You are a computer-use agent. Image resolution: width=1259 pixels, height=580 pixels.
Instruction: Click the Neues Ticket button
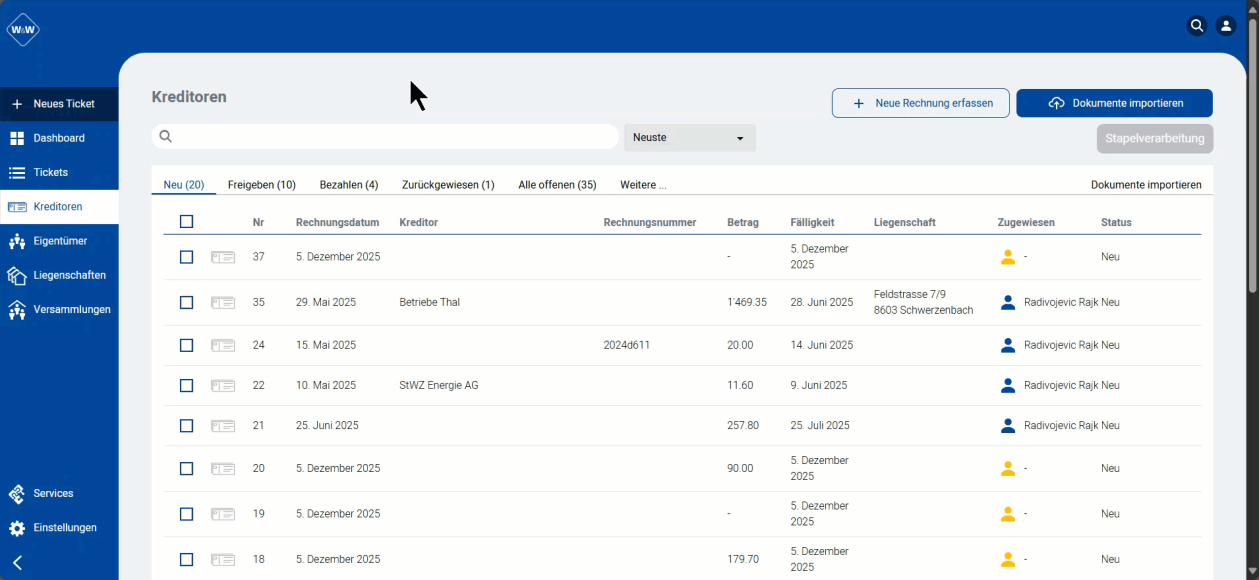pyautogui.click(x=59, y=104)
